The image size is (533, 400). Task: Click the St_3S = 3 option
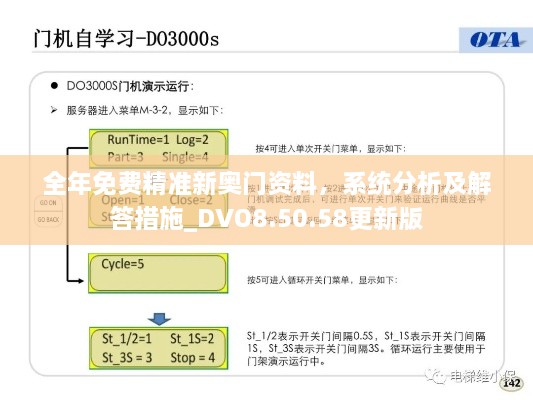pyautogui.click(x=127, y=358)
